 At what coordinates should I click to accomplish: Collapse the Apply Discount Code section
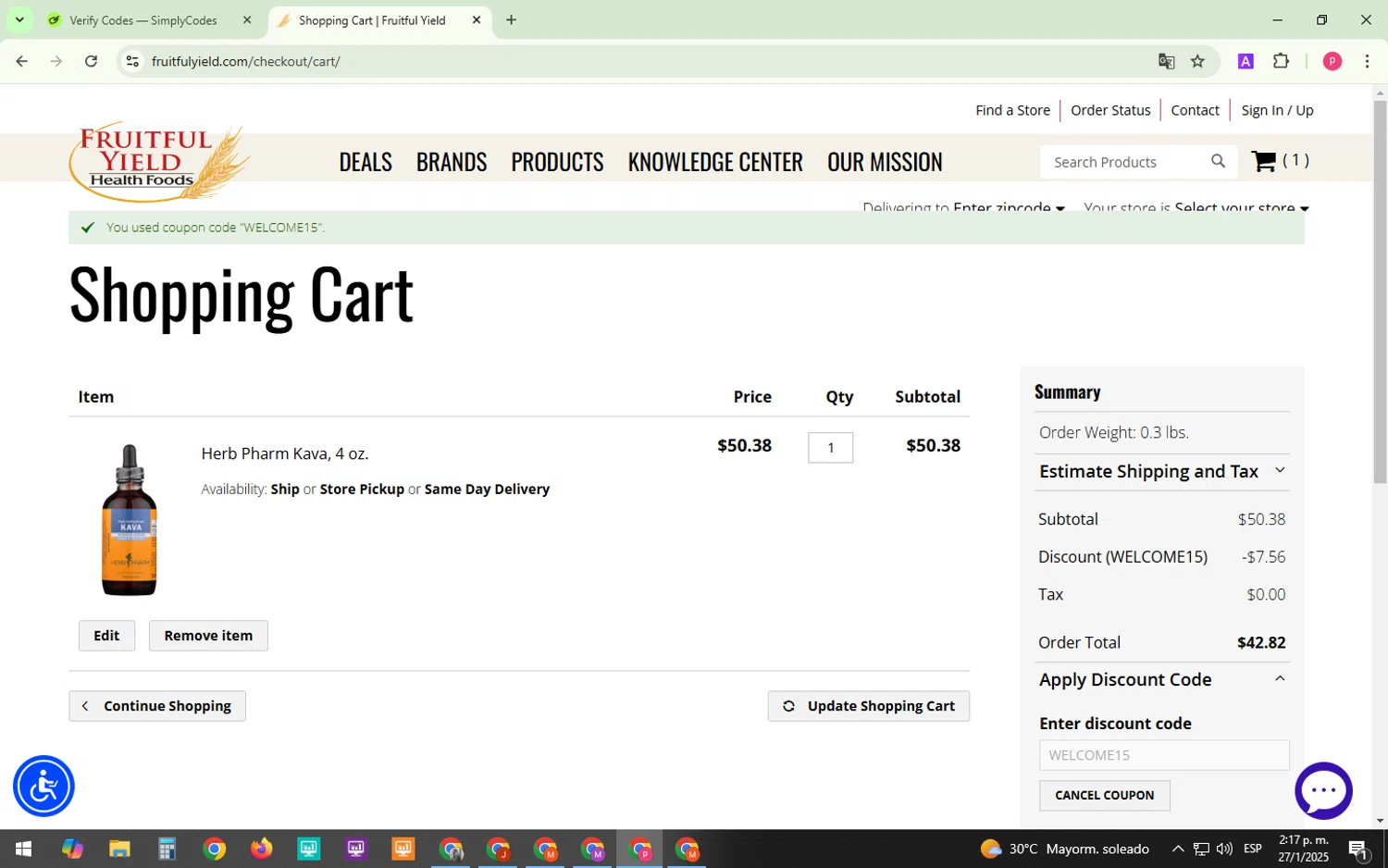1162,679
